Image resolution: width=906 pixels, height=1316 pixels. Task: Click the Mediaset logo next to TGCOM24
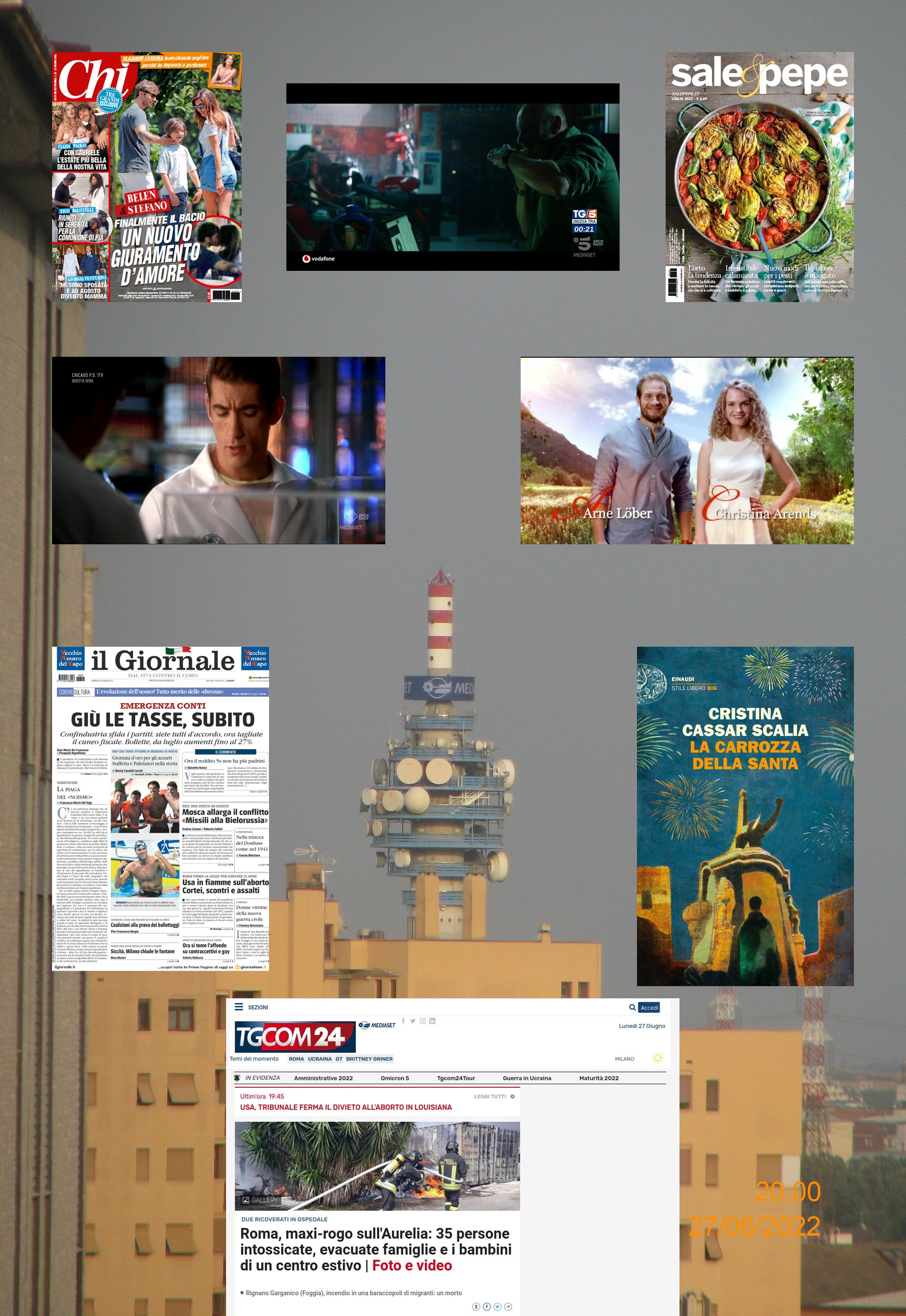(377, 1025)
